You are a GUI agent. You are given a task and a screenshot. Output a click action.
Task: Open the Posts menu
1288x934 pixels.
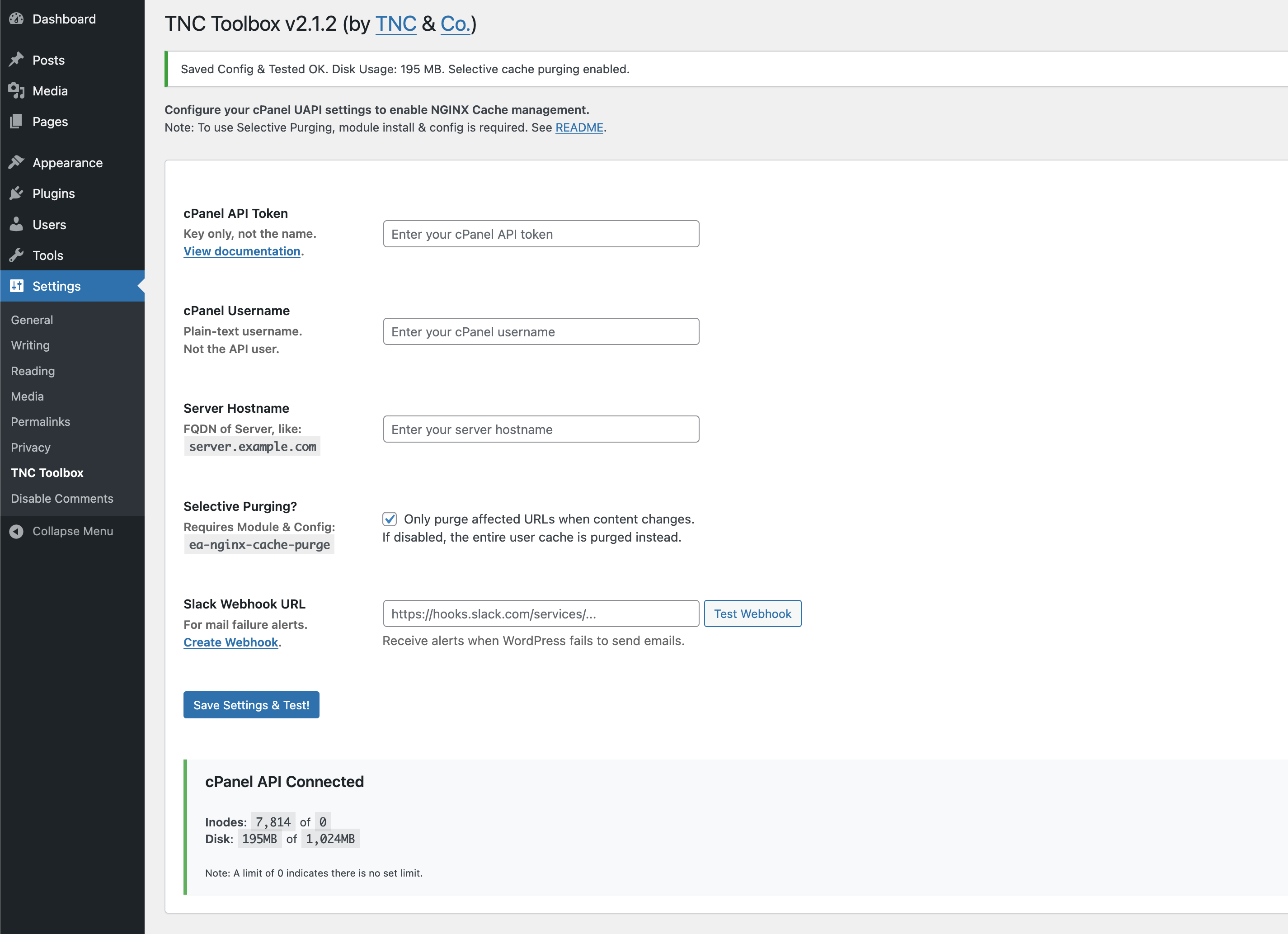72,60
